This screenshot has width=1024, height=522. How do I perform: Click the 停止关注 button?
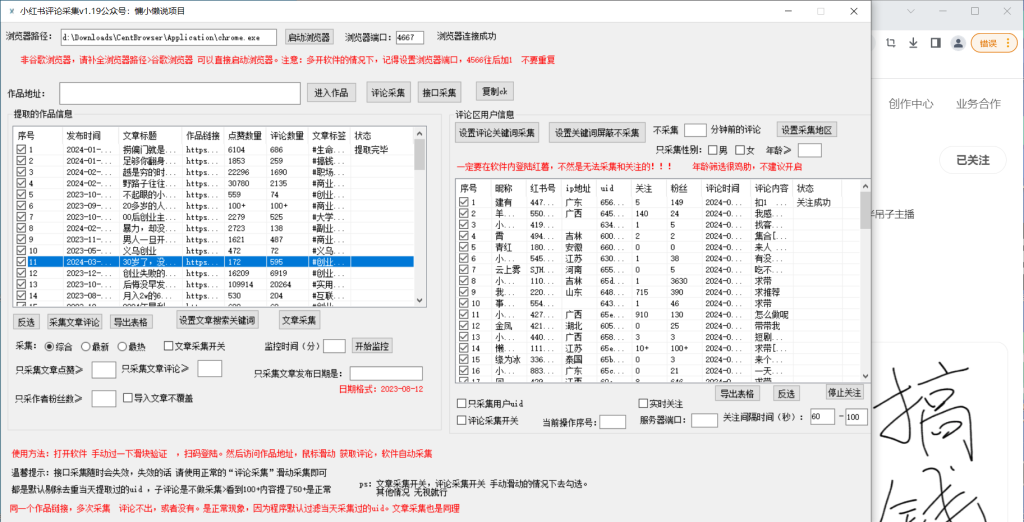coord(845,392)
